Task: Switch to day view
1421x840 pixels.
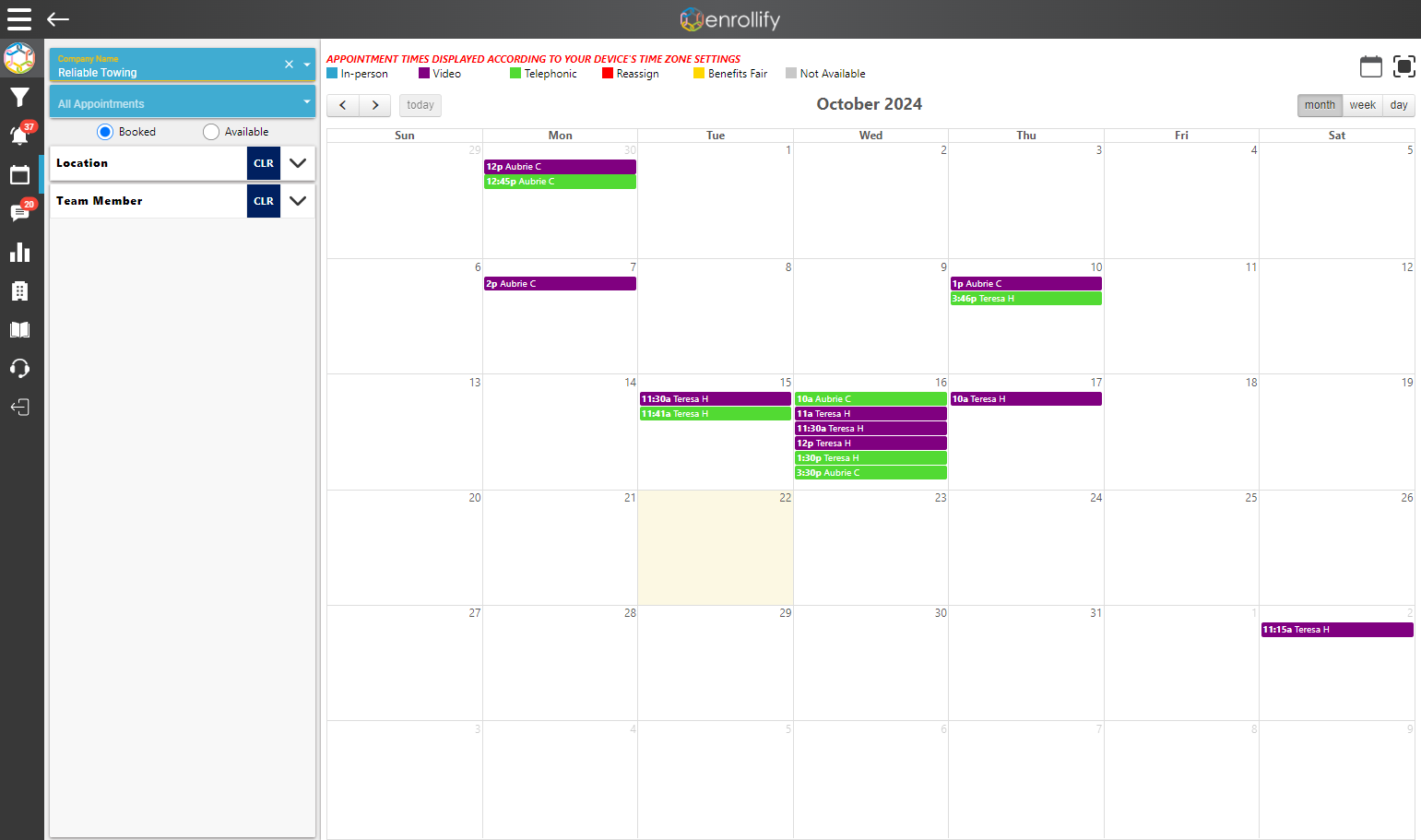Action: tap(1399, 105)
